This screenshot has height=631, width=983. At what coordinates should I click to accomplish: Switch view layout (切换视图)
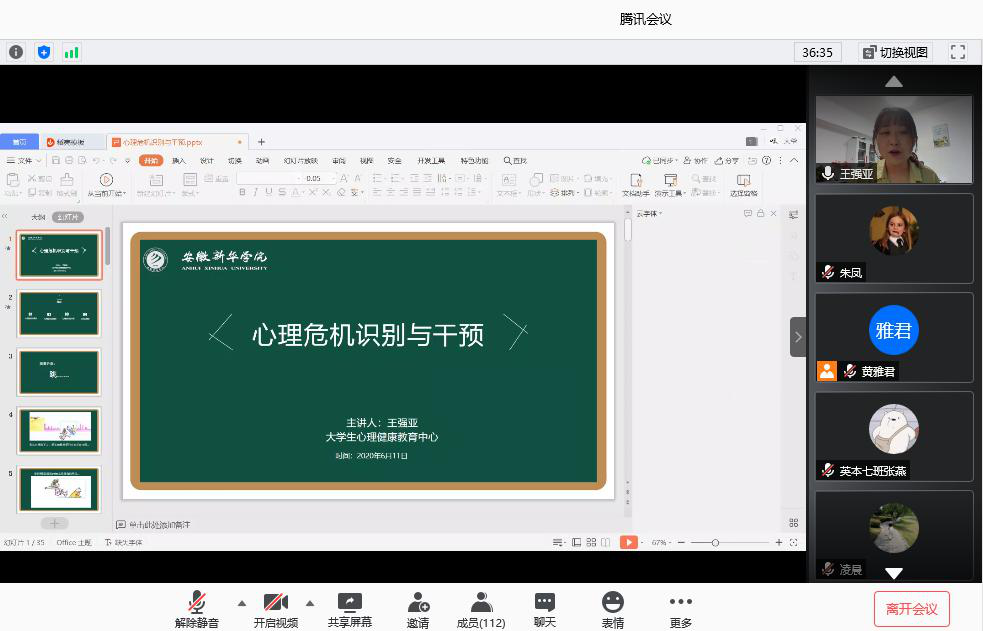coord(895,52)
